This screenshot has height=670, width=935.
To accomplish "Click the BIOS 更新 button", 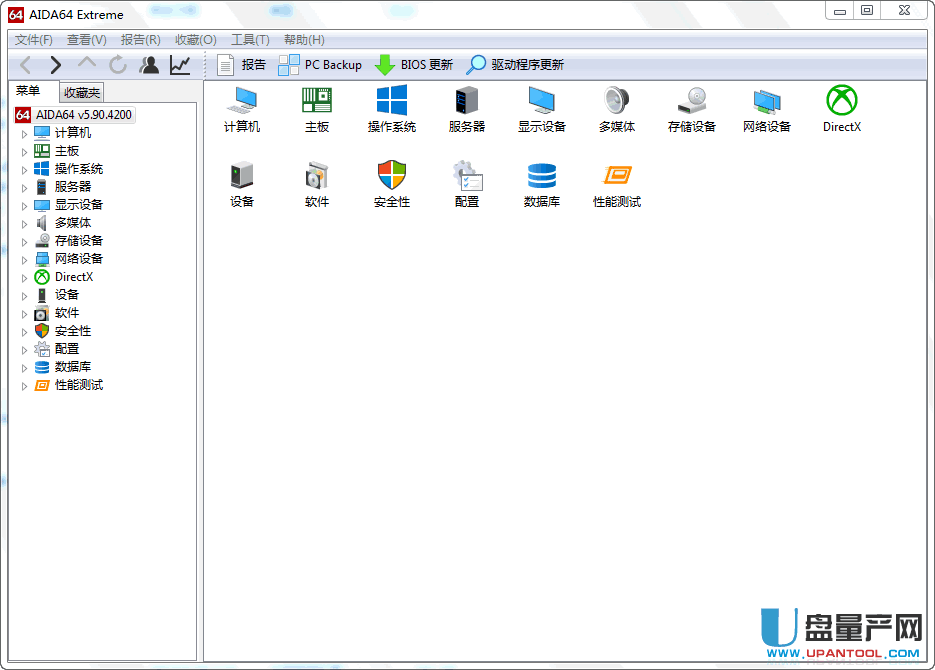I will [x=413, y=65].
